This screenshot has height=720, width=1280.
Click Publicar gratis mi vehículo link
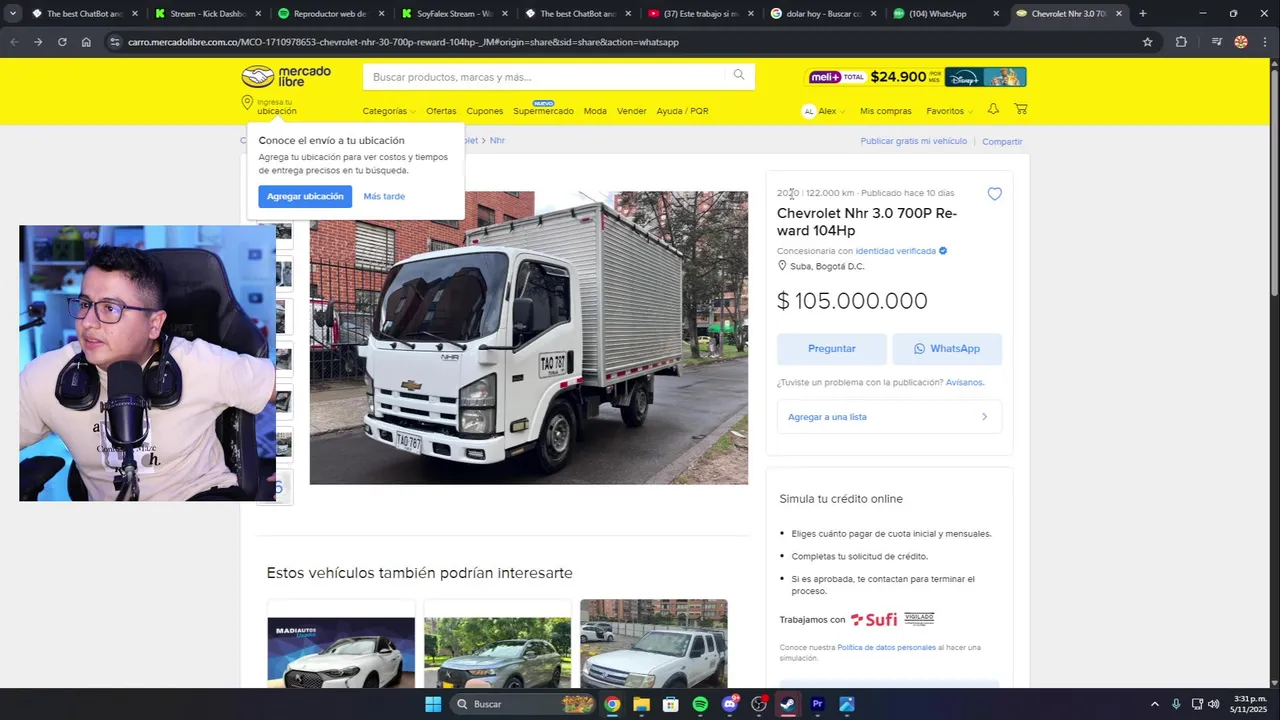click(914, 141)
